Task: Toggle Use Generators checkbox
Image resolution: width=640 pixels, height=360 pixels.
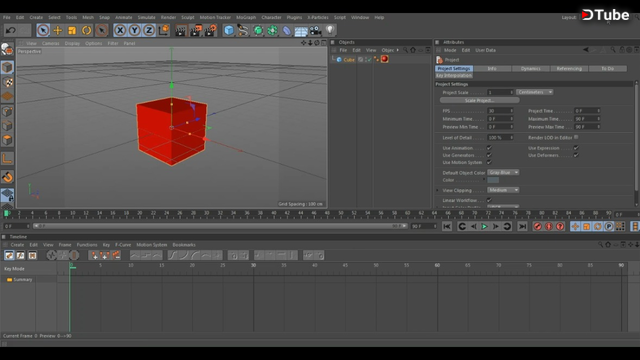Action: 489,155
